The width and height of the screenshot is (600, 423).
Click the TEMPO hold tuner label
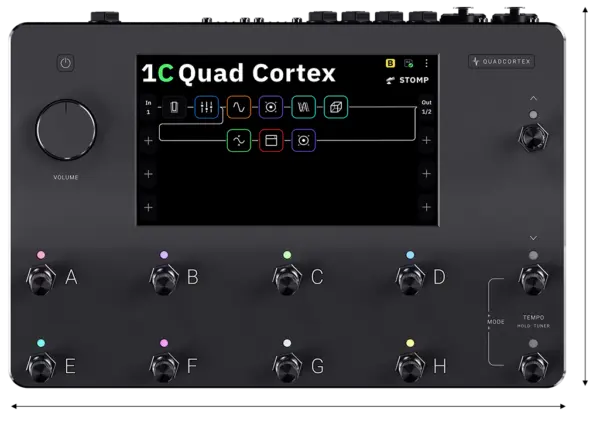click(533, 321)
